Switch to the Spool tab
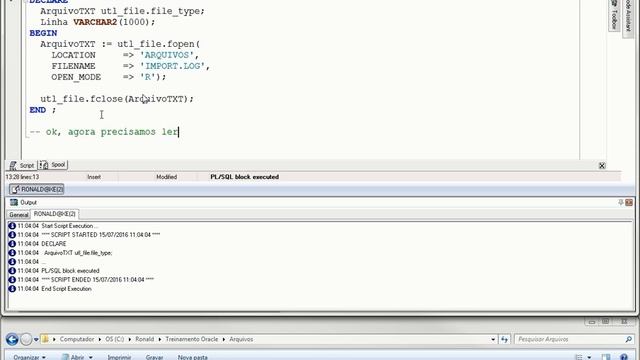640x360 pixels. (53, 165)
